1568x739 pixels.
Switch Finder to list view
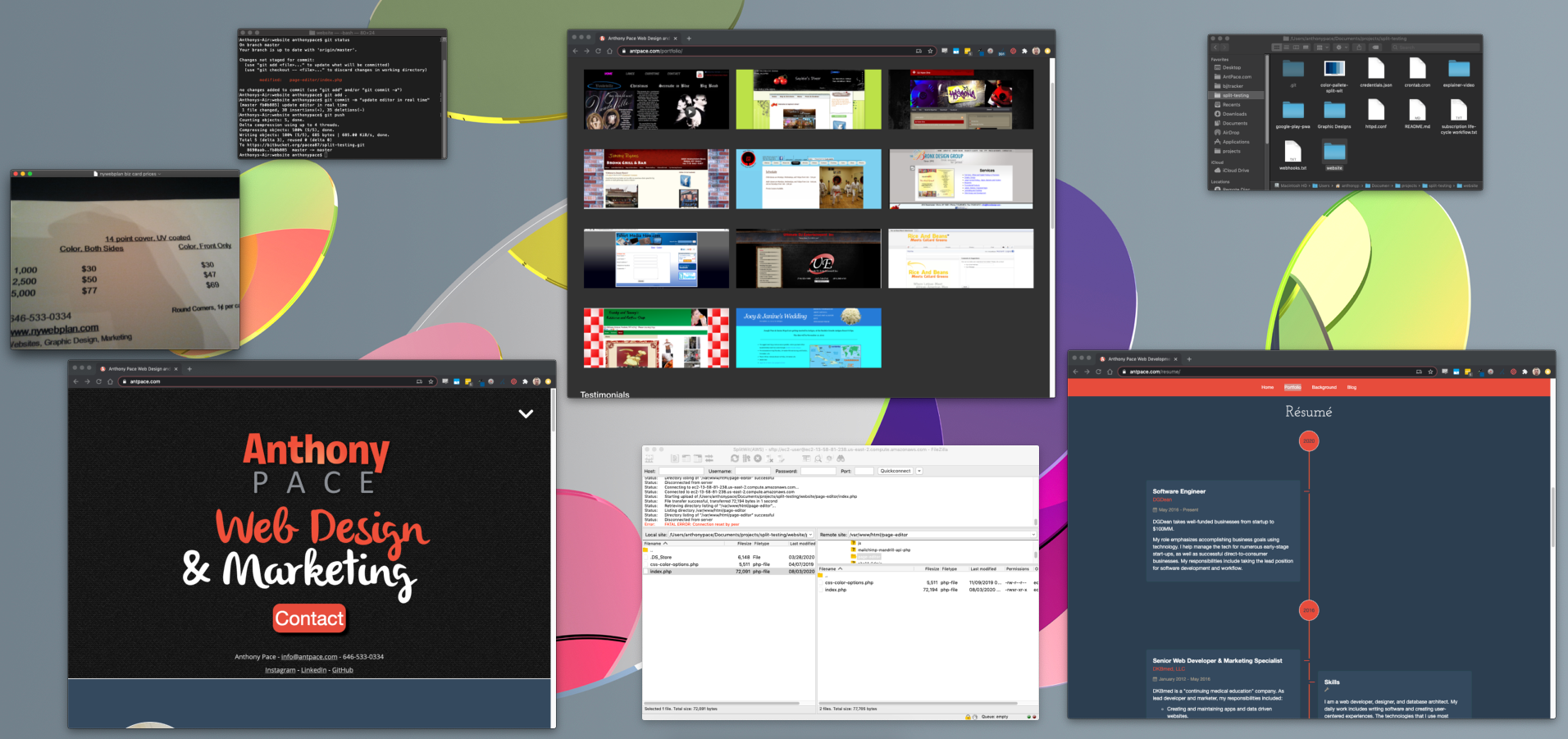[x=1287, y=48]
